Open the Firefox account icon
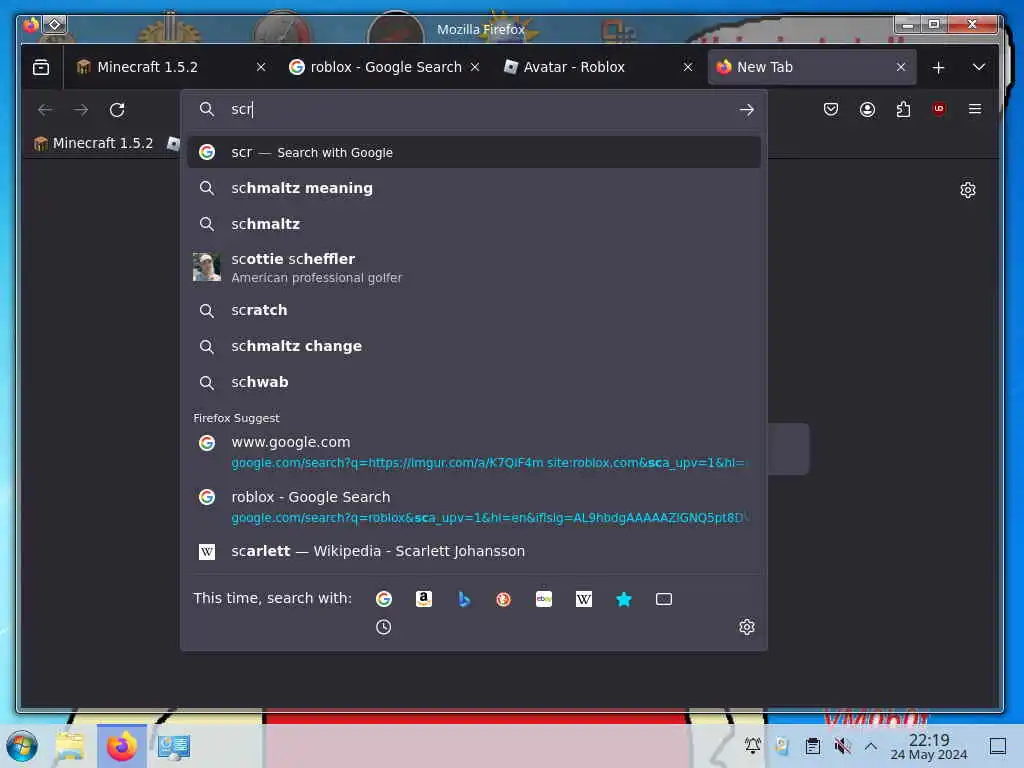 (867, 109)
